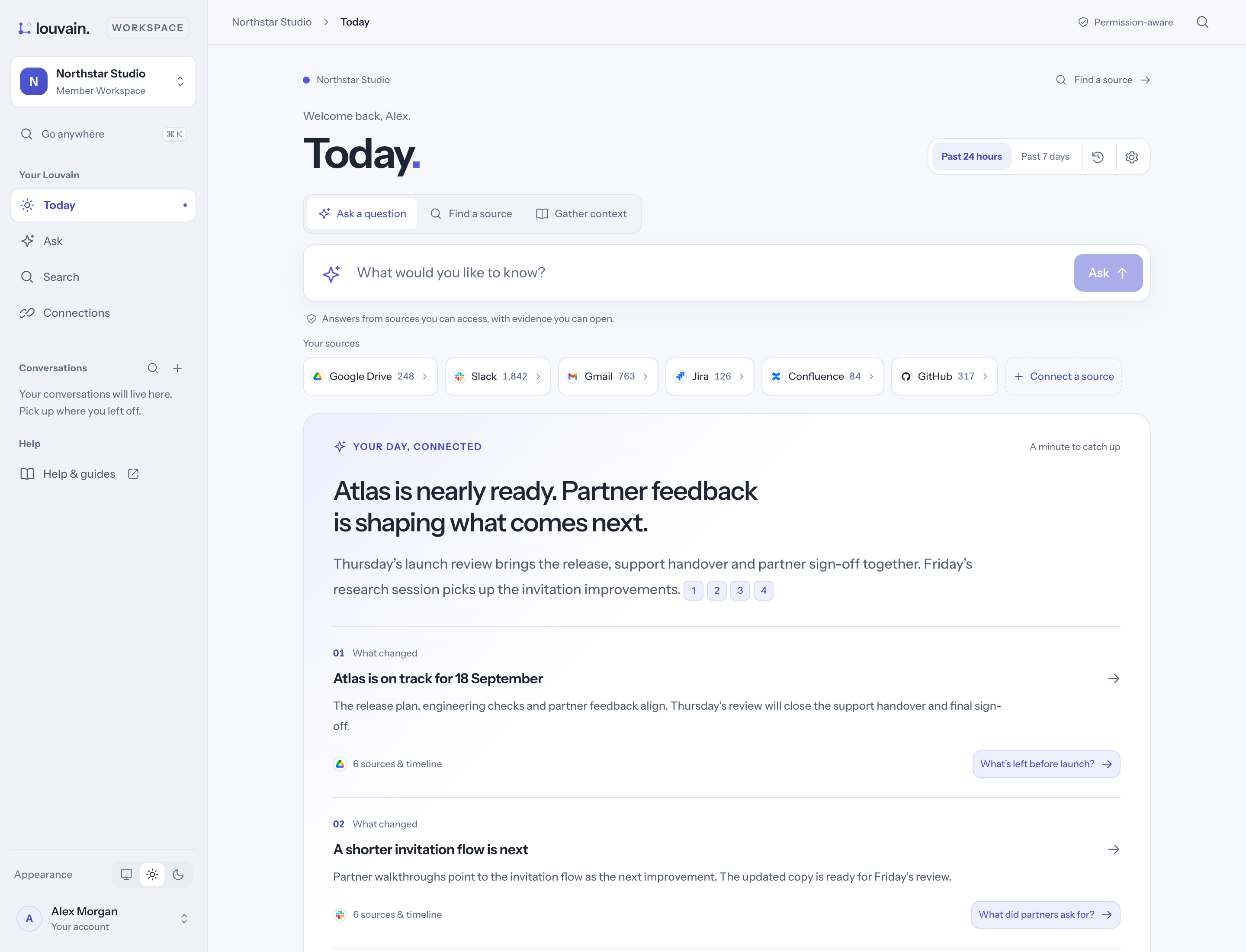Click the Go anywhere search box
The image size is (1246, 952).
pyautogui.click(x=103, y=134)
